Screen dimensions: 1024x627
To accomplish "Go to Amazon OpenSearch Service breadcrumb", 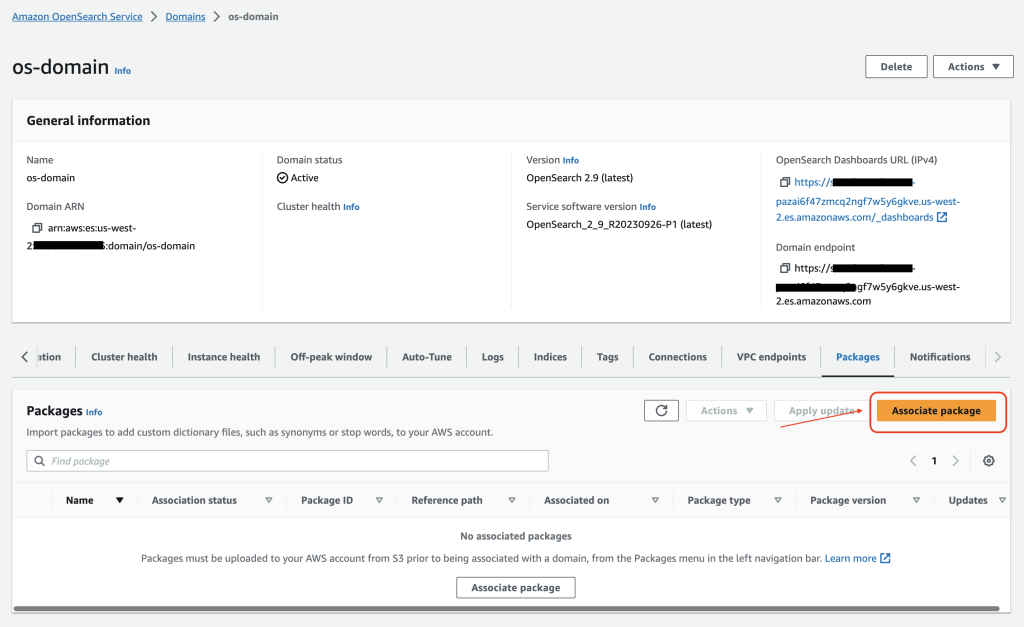I will [77, 17].
